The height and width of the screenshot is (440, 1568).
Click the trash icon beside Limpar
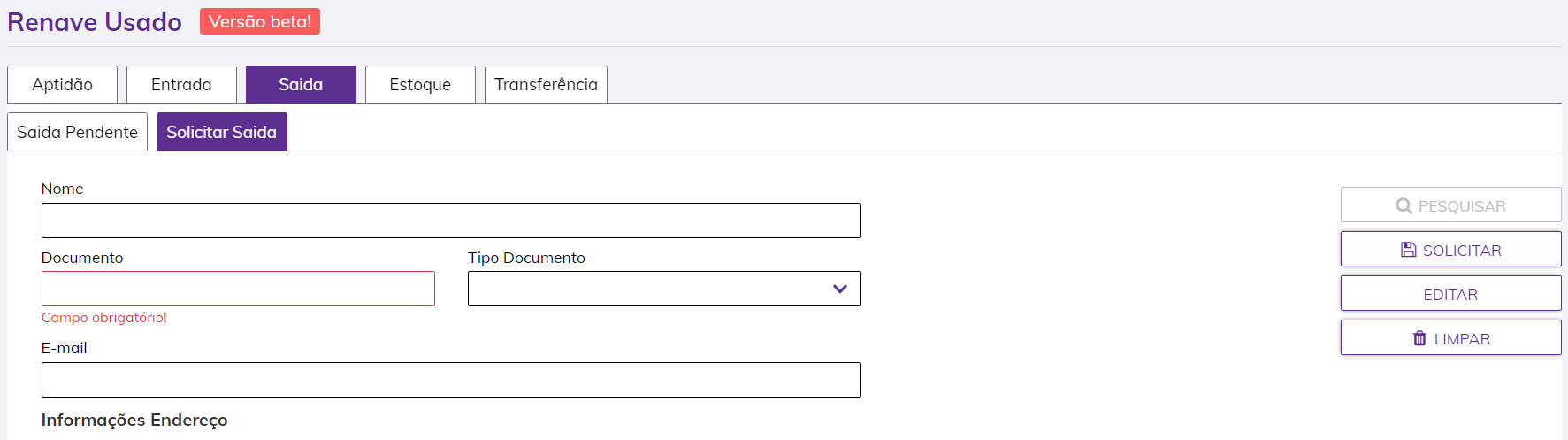click(x=1419, y=338)
